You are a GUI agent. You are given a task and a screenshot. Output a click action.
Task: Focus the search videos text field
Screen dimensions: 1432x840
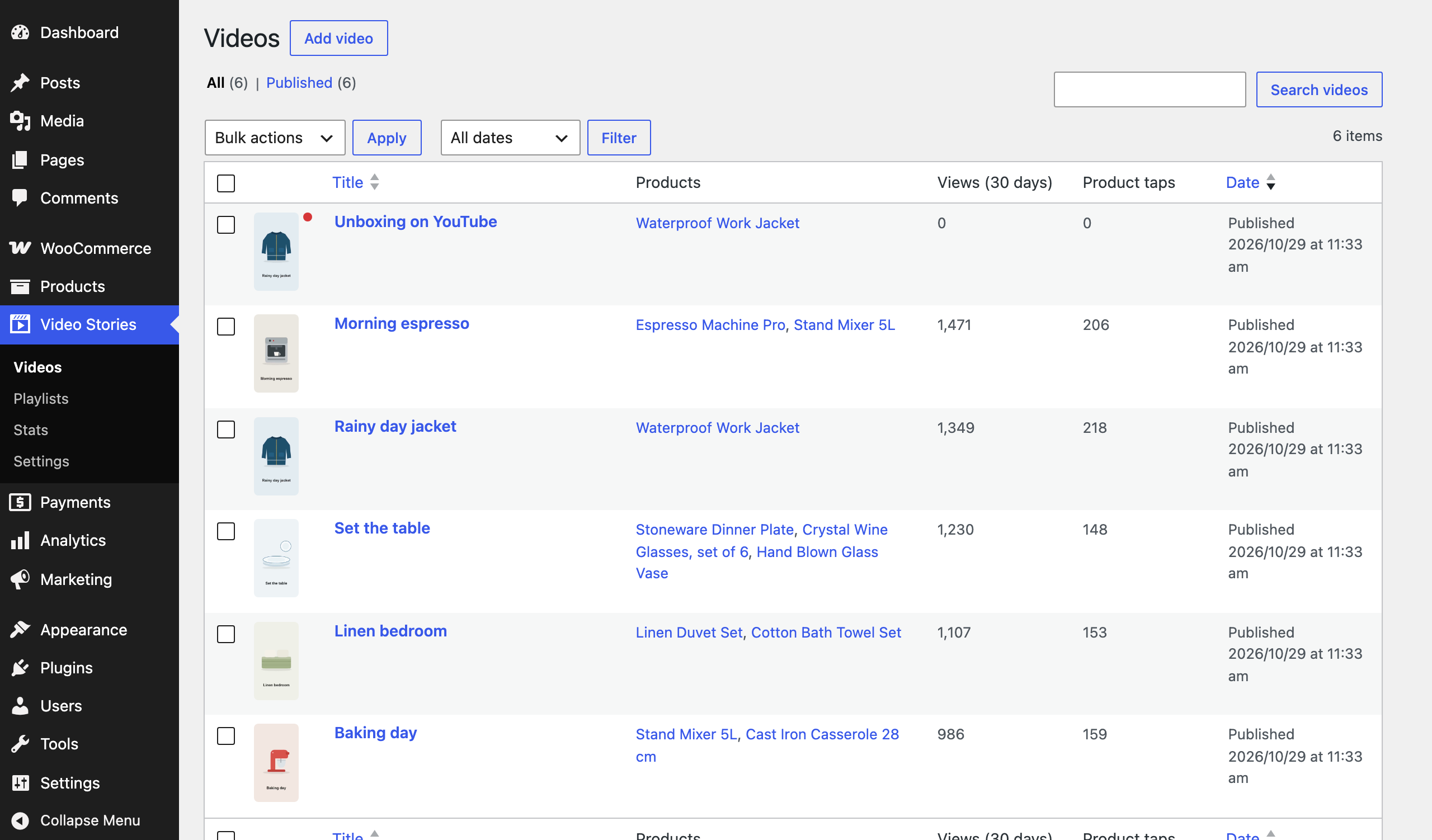pos(1149,89)
